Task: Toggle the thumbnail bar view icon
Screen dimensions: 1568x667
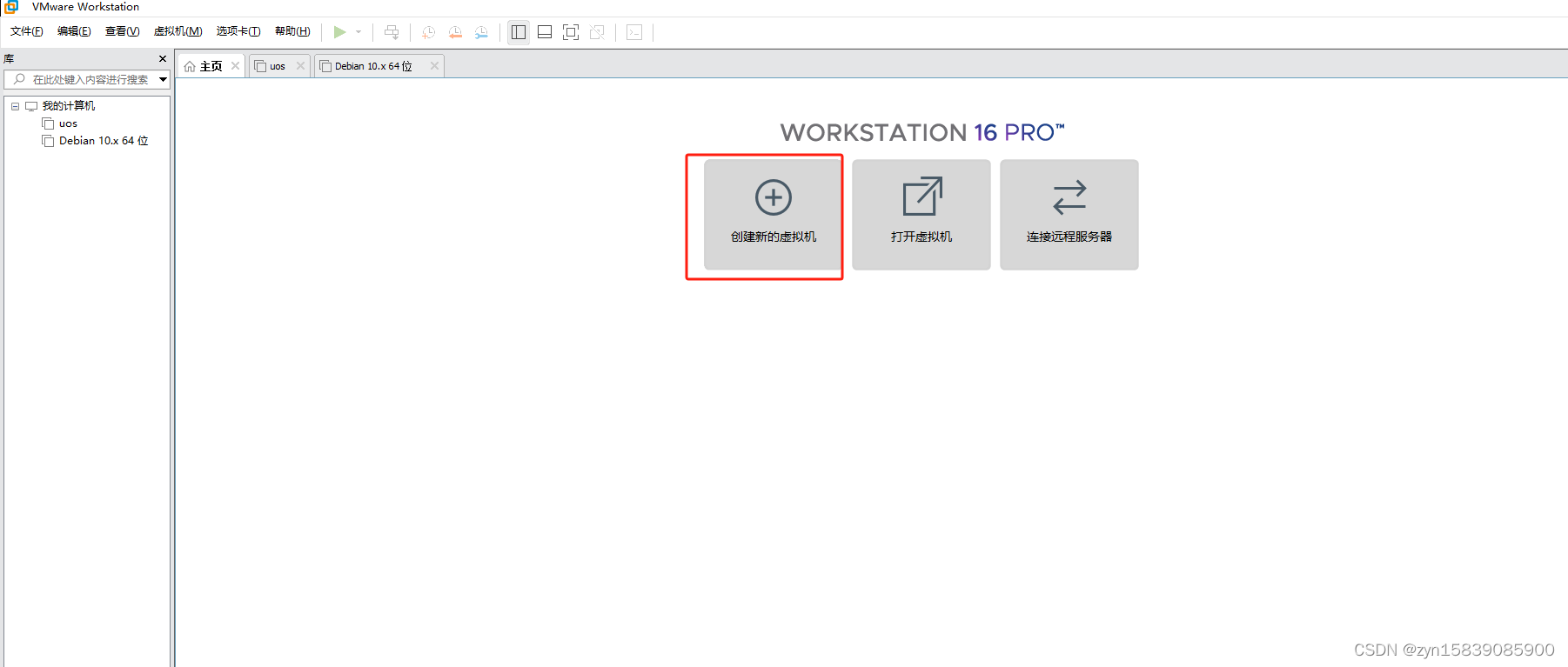Action: pyautogui.click(x=545, y=32)
